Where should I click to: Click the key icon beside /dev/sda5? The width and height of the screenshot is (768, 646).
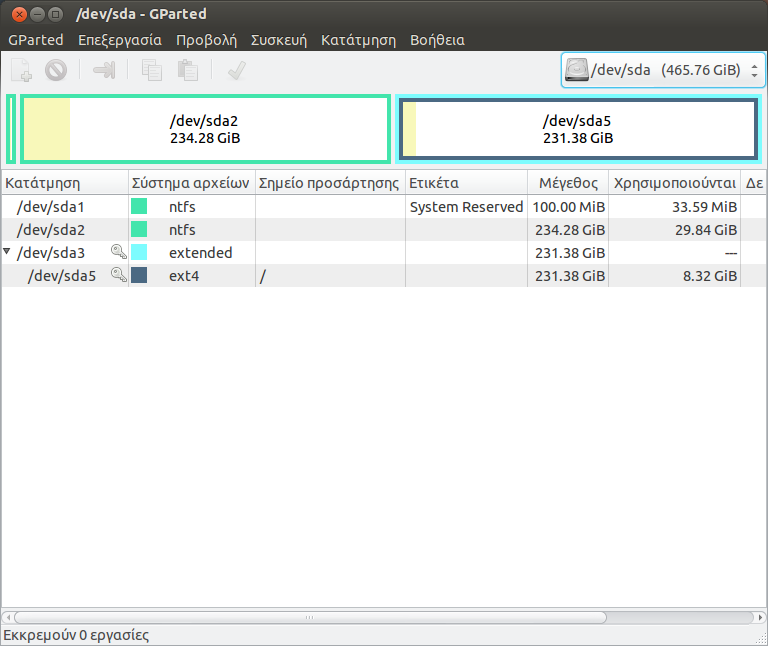[x=119, y=275]
